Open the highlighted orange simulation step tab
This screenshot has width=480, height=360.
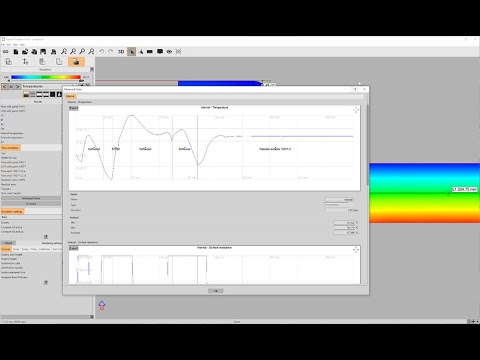76,62
